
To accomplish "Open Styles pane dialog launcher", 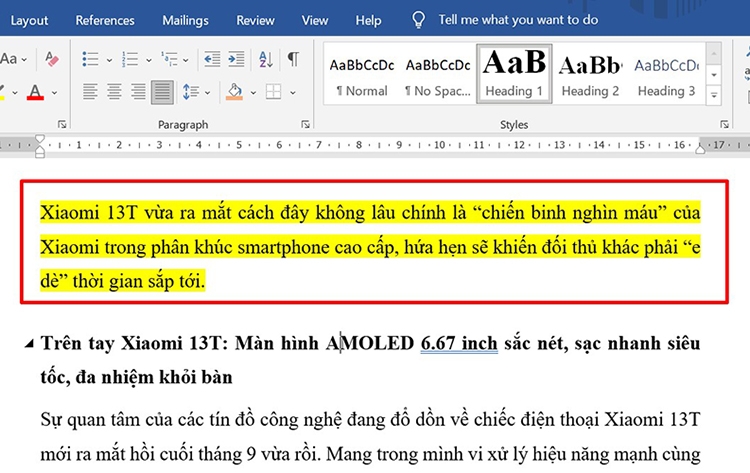I will pyautogui.click(x=724, y=124).
